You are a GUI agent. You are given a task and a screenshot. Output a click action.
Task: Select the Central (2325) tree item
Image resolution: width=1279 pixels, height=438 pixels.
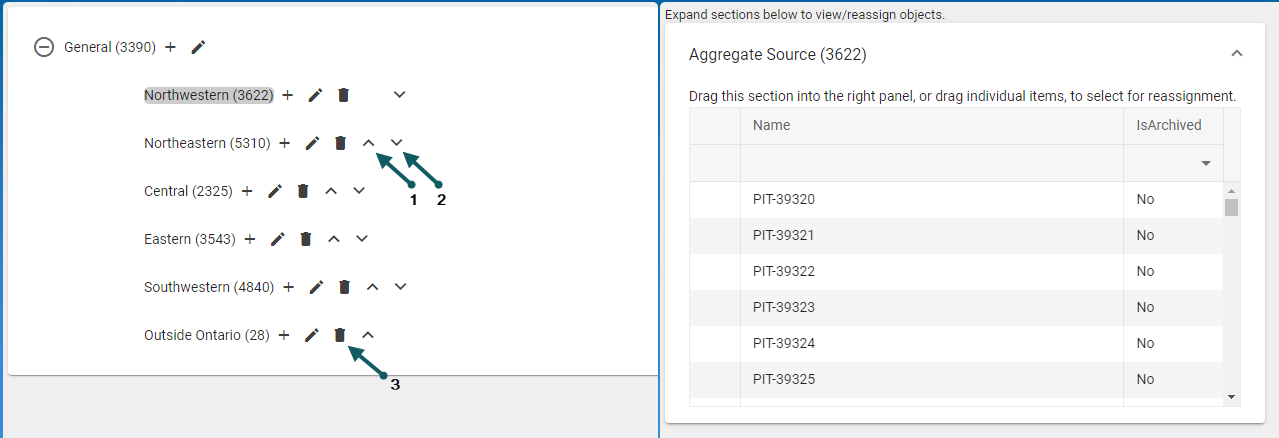(x=188, y=191)
